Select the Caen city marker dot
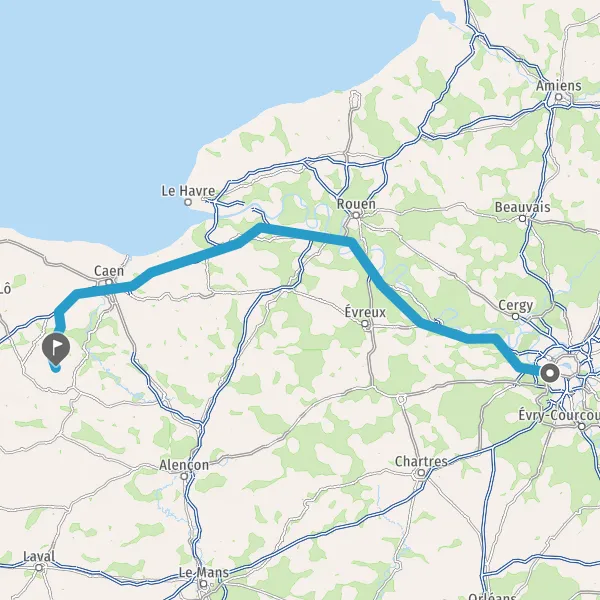Screen dimensions: 600x600 click(x=109, y=282)
